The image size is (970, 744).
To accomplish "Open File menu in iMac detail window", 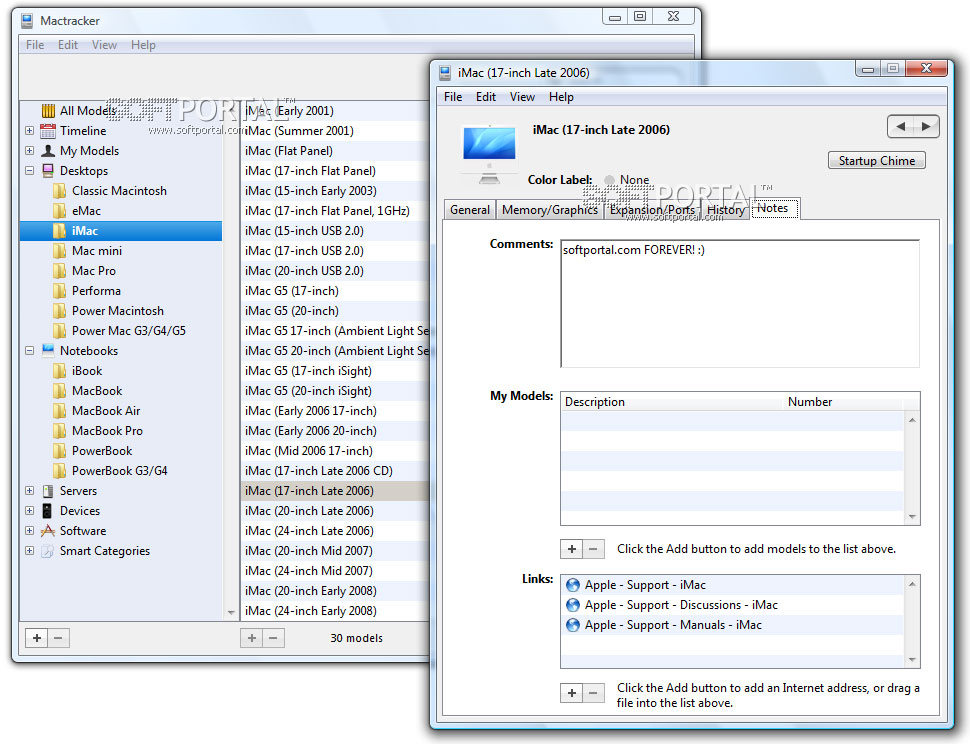I will (453, 97).
